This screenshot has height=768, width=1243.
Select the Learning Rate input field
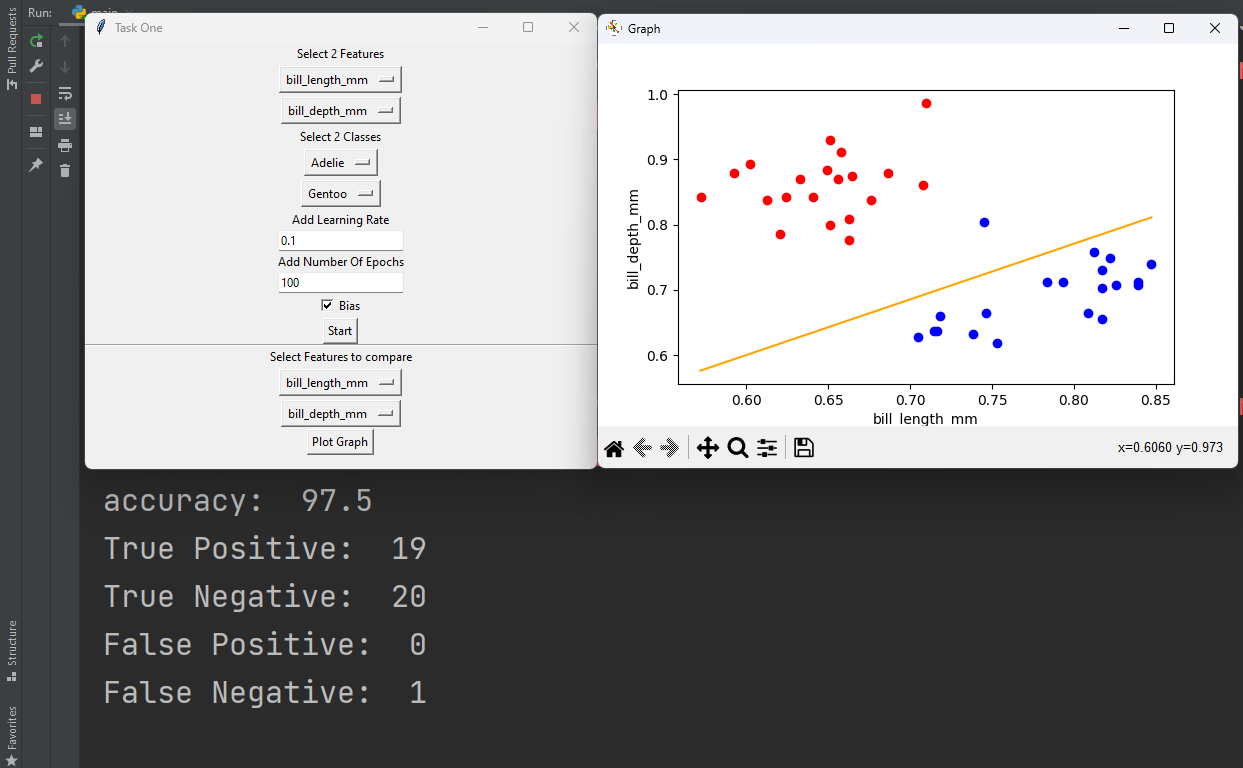pos(340,240)
